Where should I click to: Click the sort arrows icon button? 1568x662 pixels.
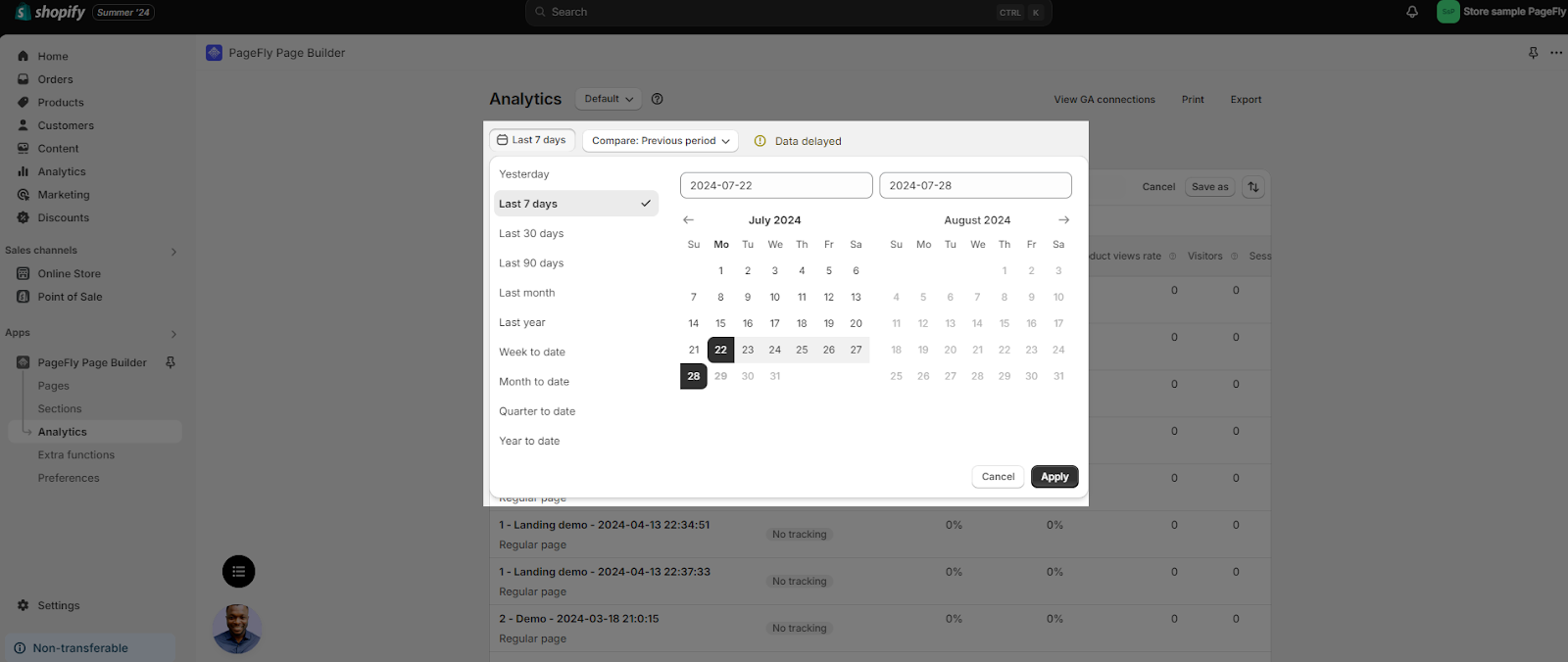(1253, 187)
